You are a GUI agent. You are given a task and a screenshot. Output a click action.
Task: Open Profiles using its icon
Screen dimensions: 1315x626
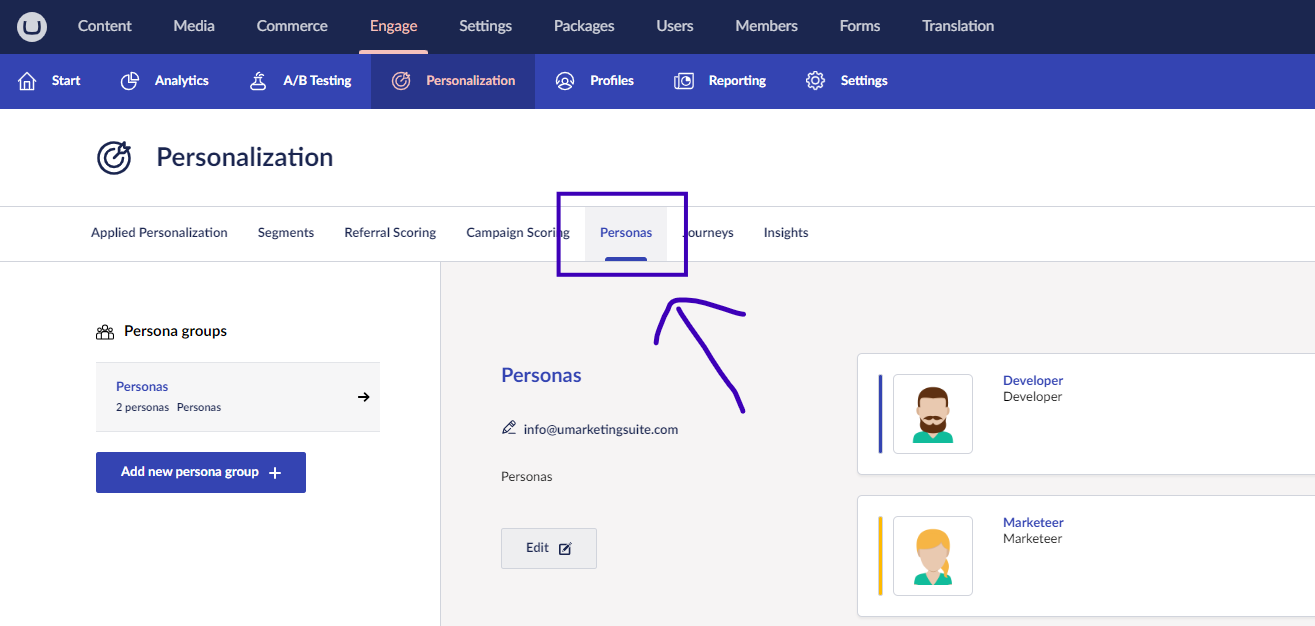tap(565, 80)
